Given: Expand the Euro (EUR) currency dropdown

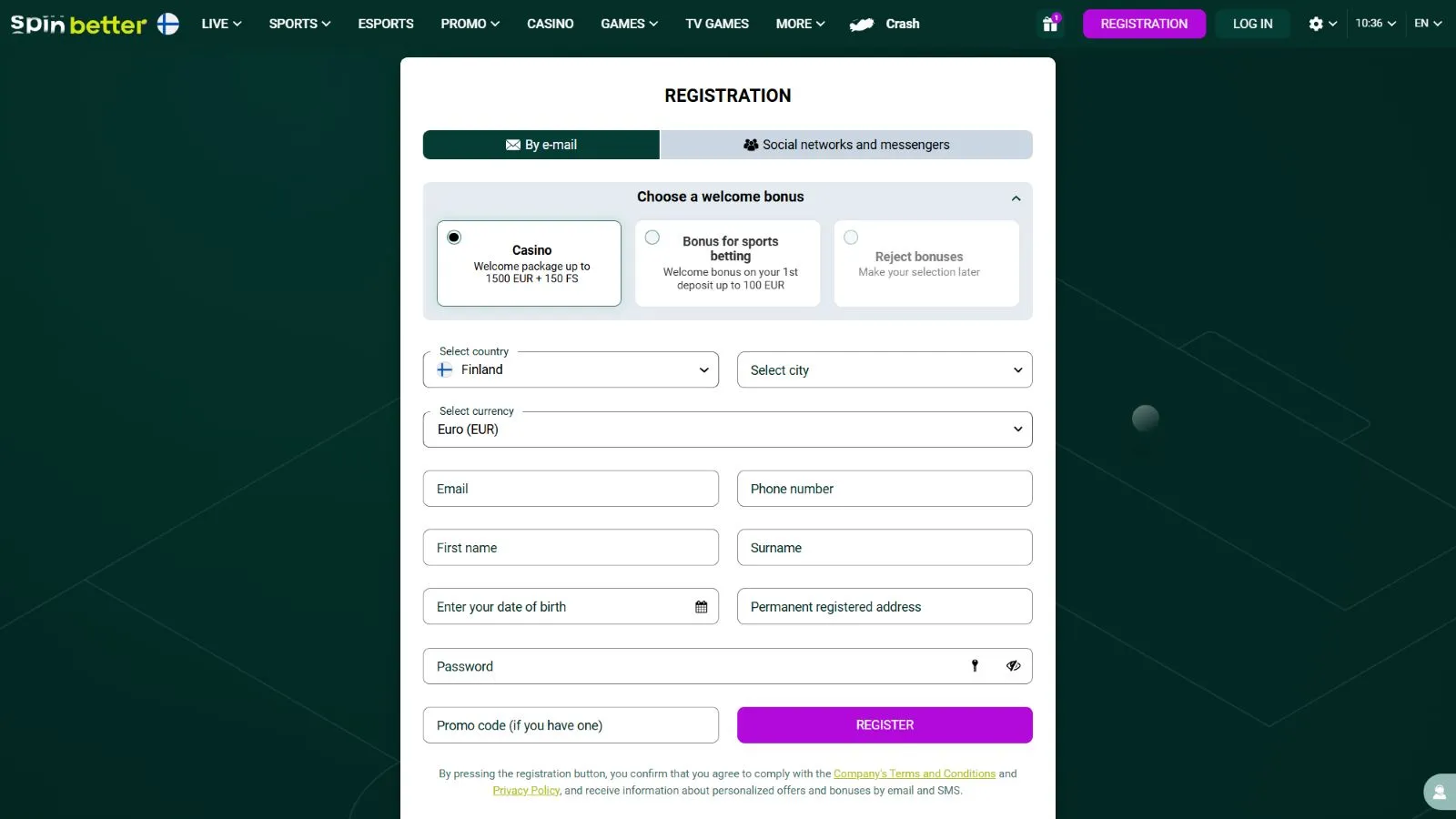Looking at the screenshot, I should tap(727, 430).
